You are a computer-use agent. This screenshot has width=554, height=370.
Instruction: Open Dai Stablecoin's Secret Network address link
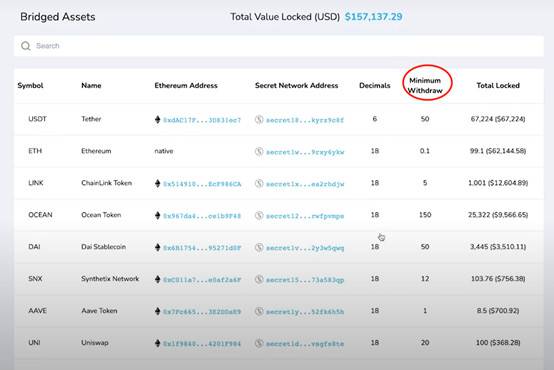click(305, 248)
